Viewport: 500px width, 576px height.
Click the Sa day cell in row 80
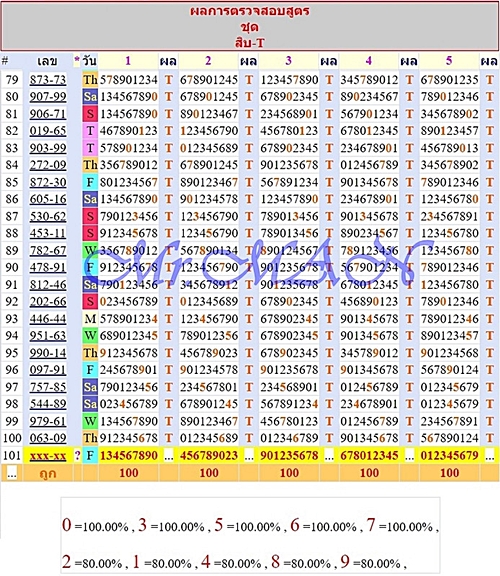[90, 97]
